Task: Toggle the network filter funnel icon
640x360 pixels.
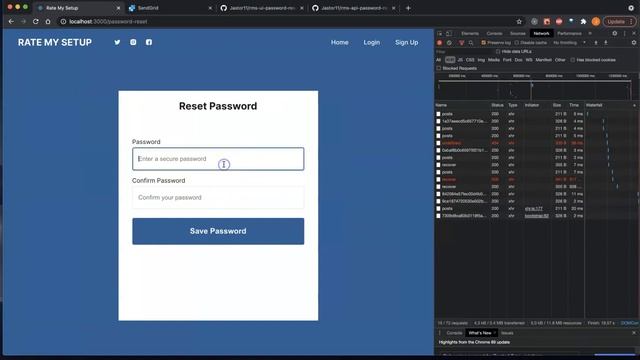Action: coord(462,43)
